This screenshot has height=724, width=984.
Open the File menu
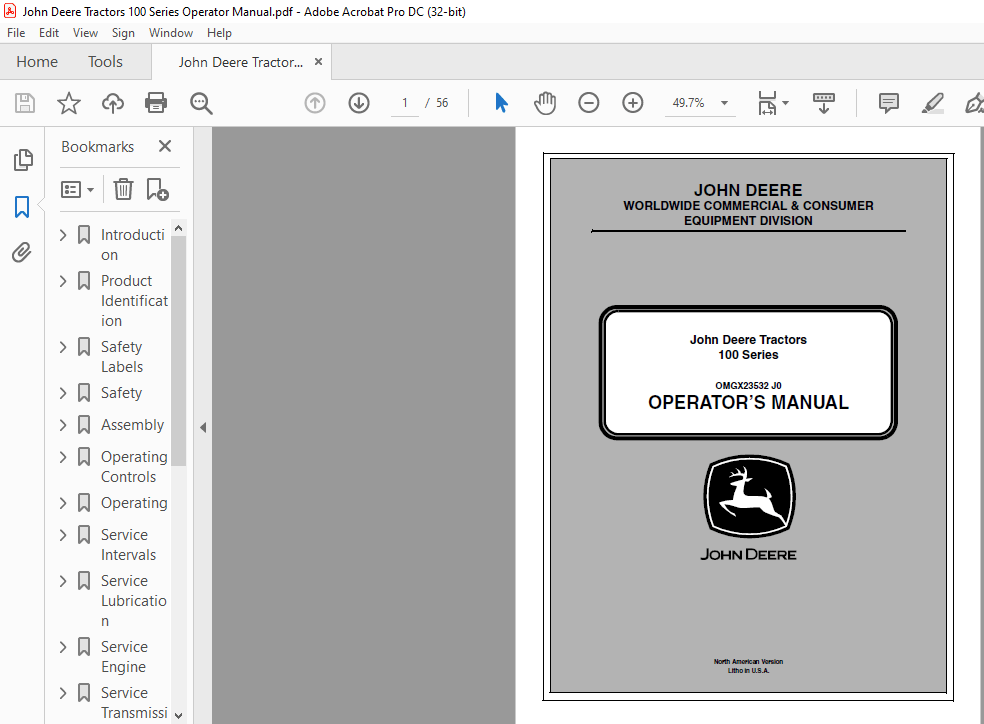point(16,33)
